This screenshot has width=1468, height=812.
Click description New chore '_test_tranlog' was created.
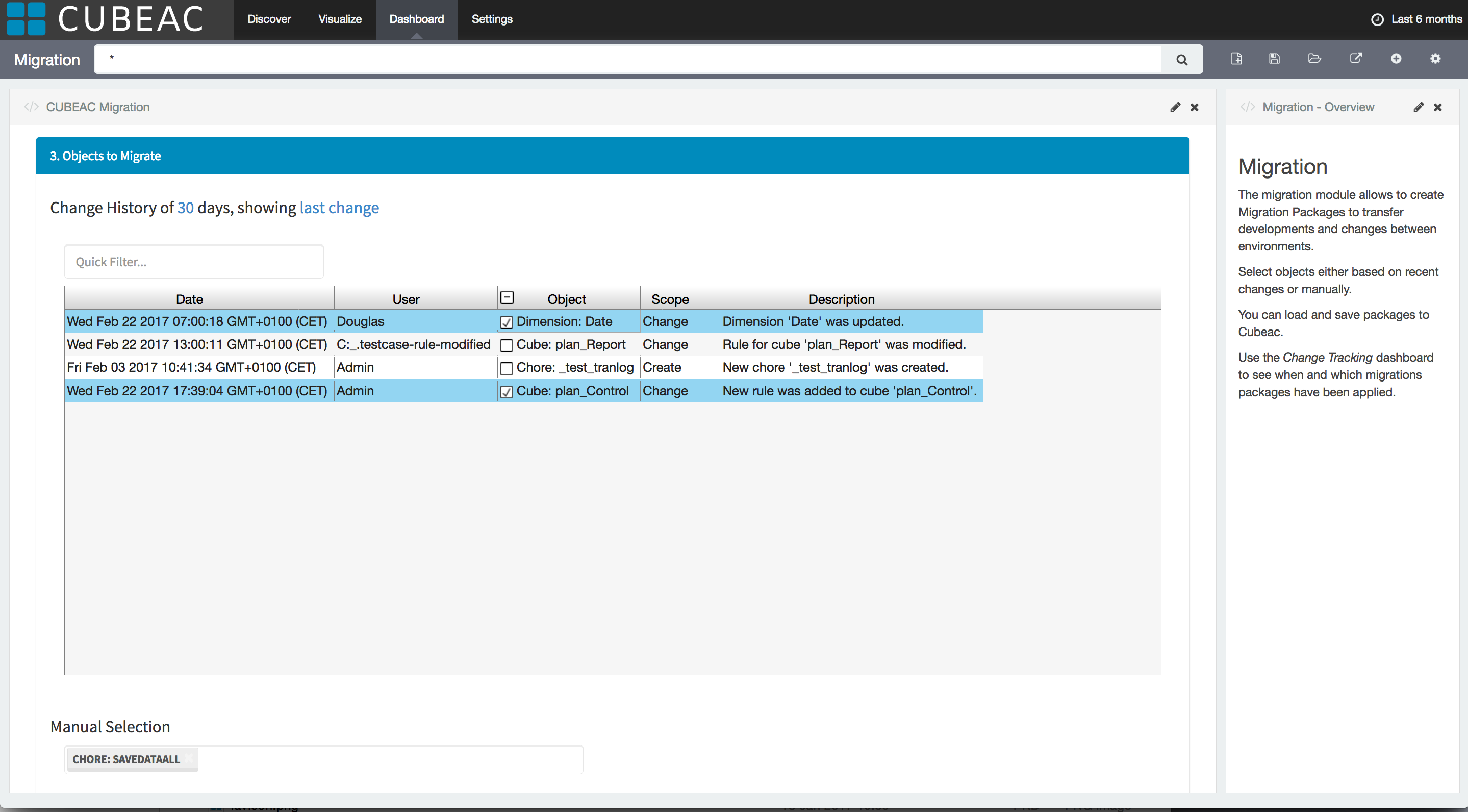click(x=836, y=368)
